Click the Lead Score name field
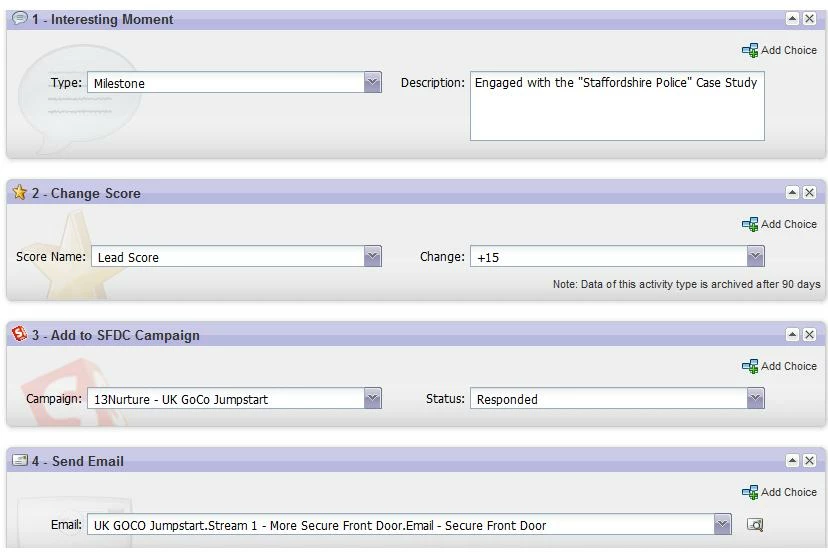 [x=228, y=257]
